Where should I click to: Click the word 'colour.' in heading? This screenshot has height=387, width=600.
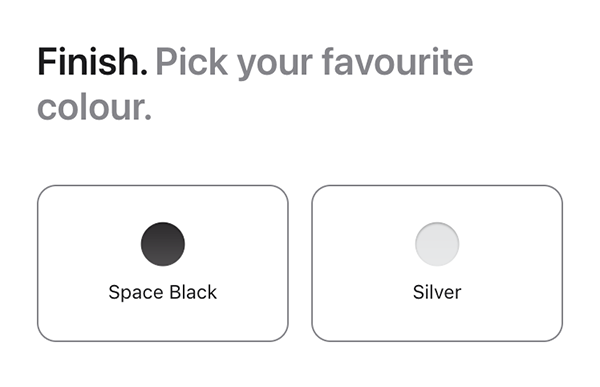95,107
